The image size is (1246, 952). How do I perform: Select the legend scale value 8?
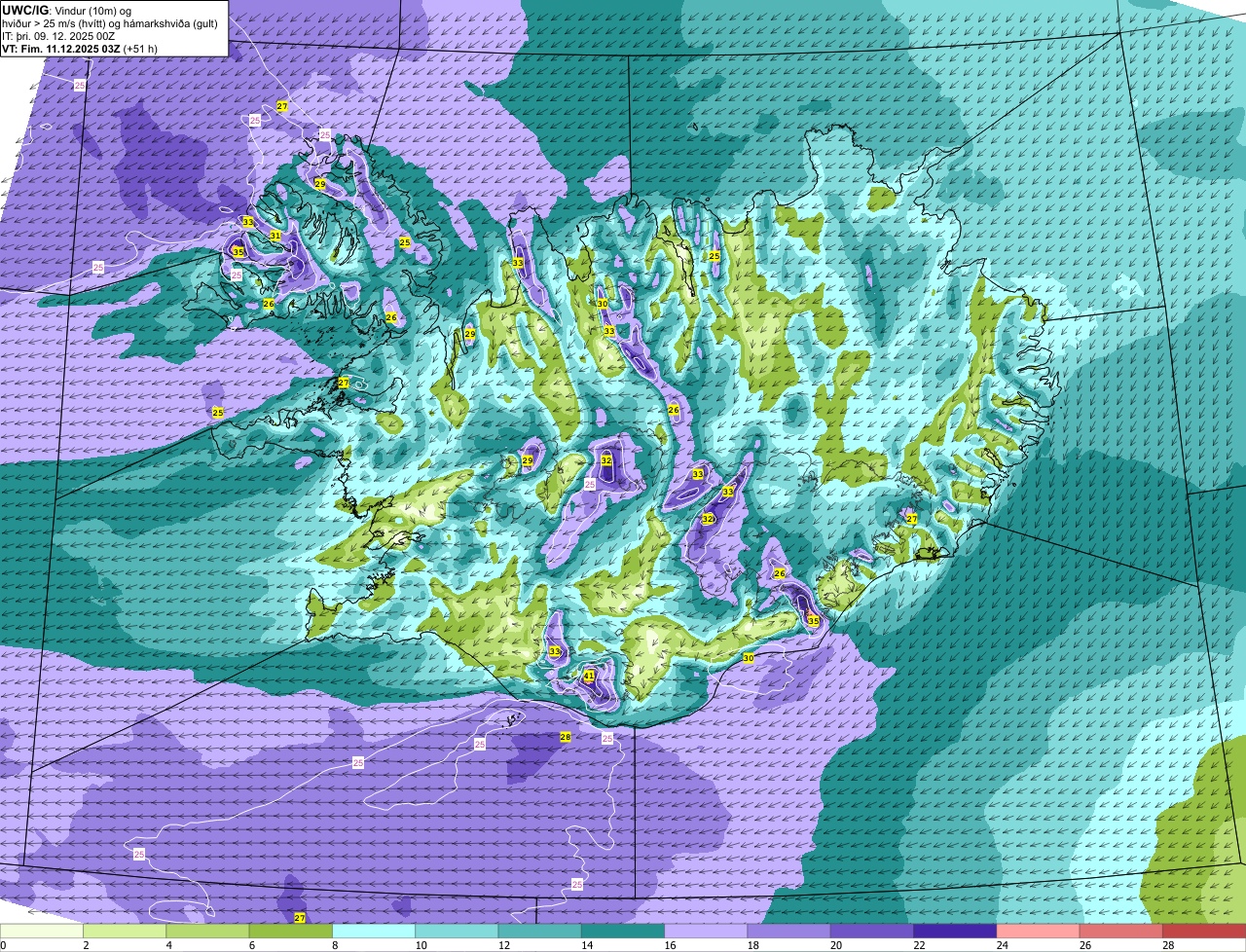pos(334,944)
